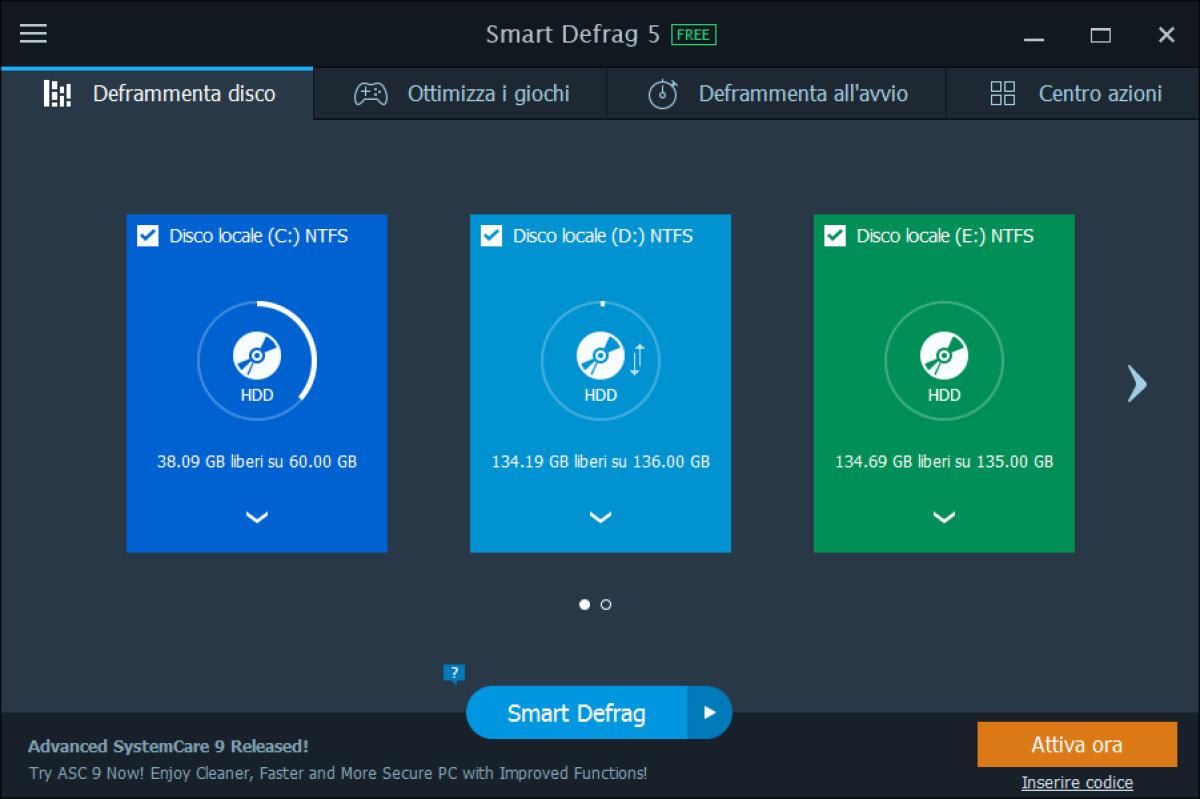Open the help tooltip question mark icon

coord(454,672)
